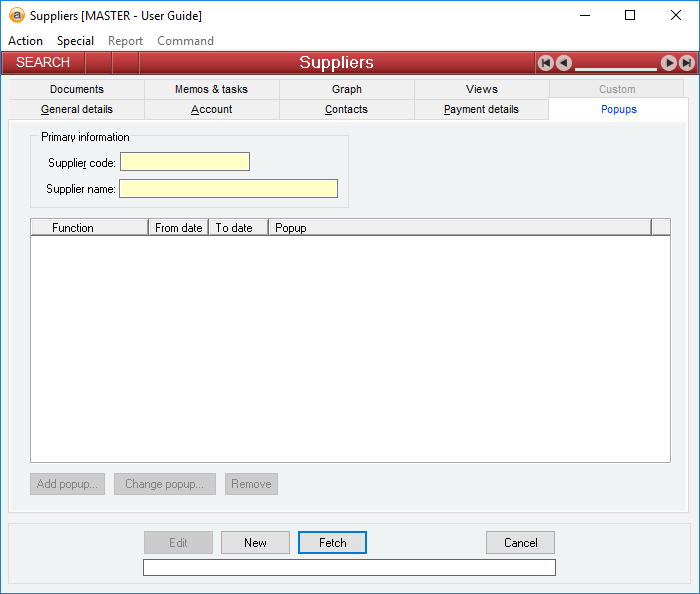Screen dimensions: 700x594
Task: Sort by the Function column header
Action: pos(89,228)
